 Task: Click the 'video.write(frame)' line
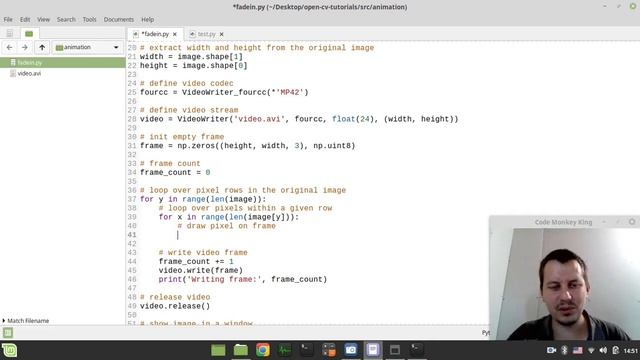click(201, 271)
